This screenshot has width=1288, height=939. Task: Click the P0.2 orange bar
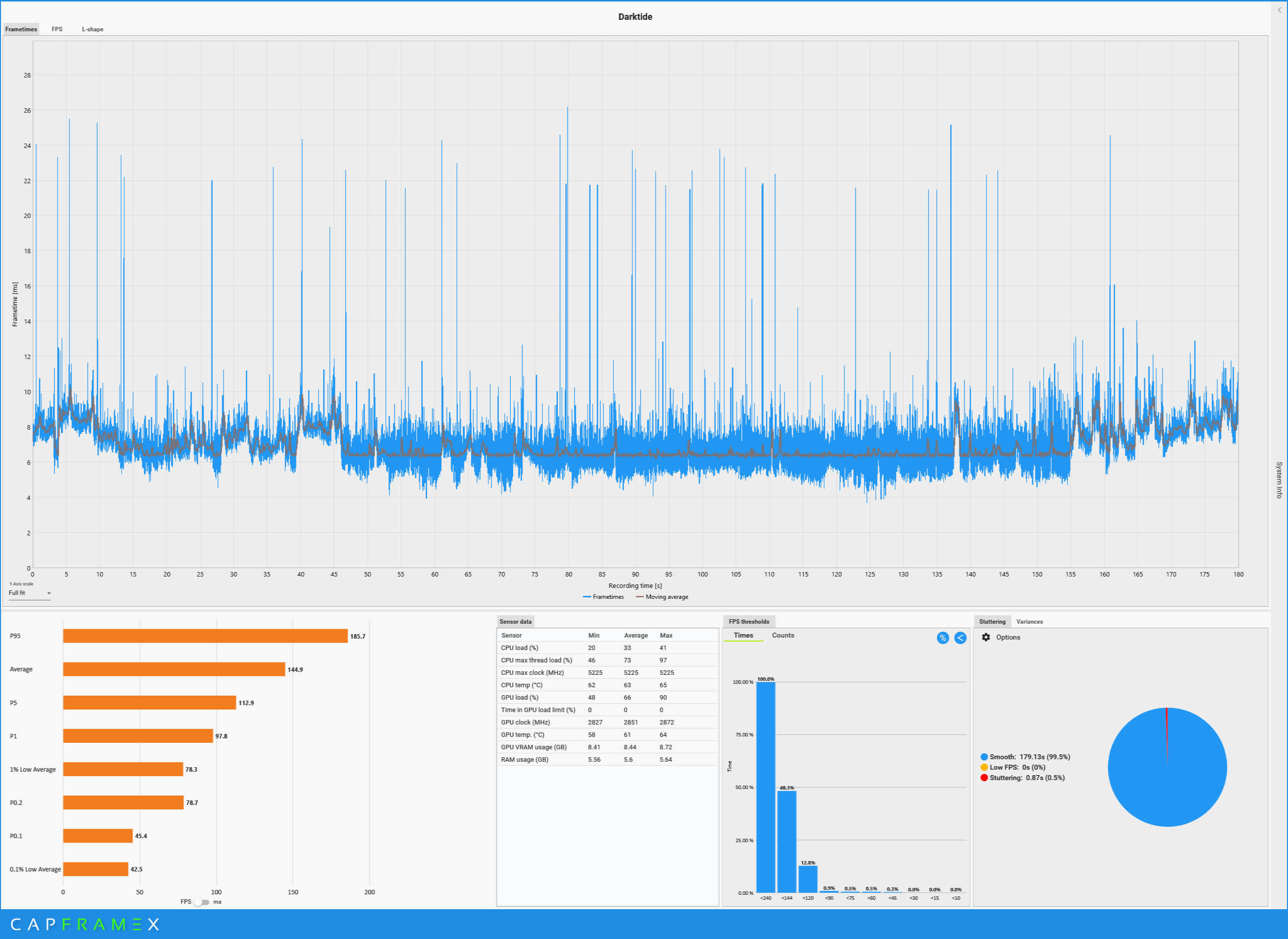click(x=123, y=802)
